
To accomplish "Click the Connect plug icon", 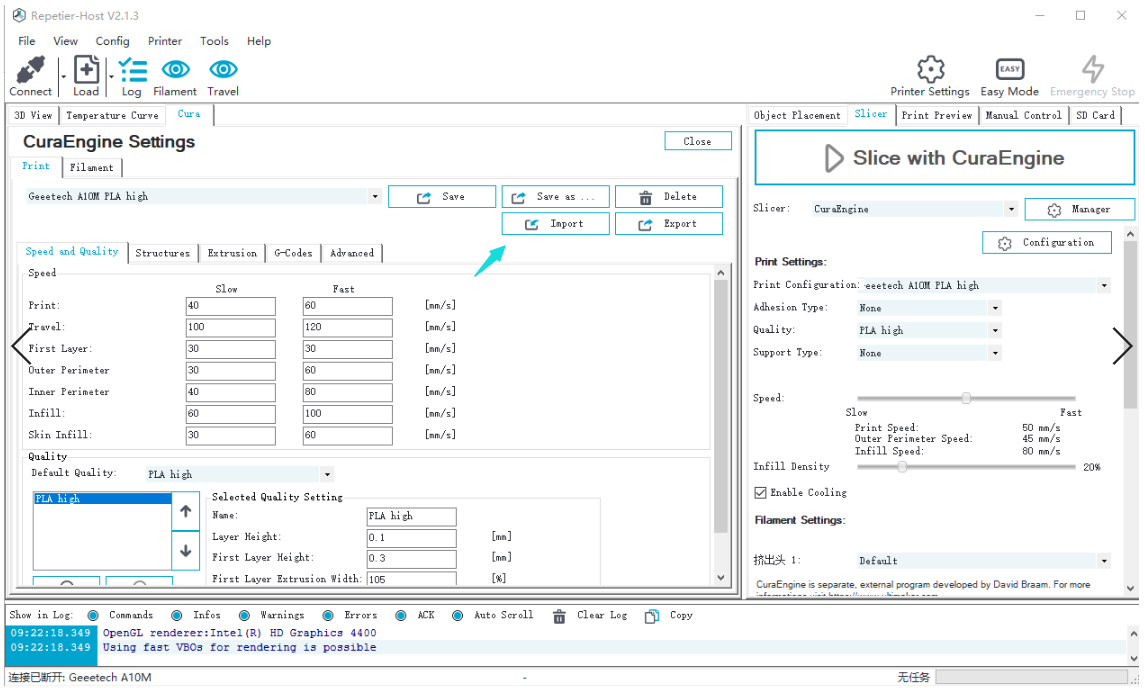I will (31, 71).
